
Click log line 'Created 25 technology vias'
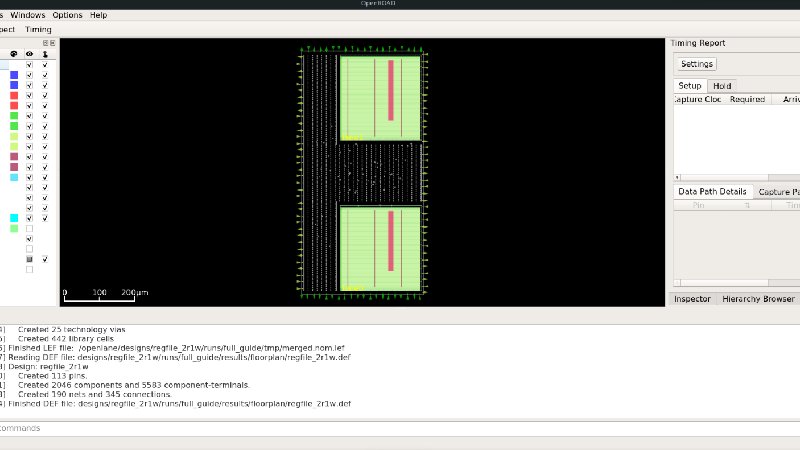point(71,330)
